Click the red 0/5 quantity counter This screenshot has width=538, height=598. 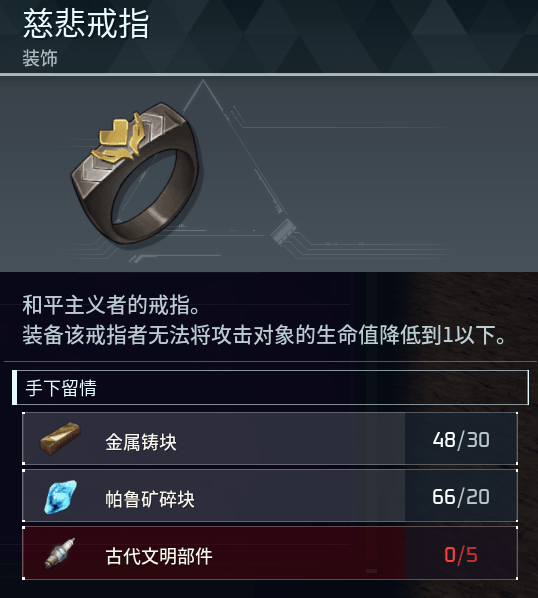click(x=461, y=555)
